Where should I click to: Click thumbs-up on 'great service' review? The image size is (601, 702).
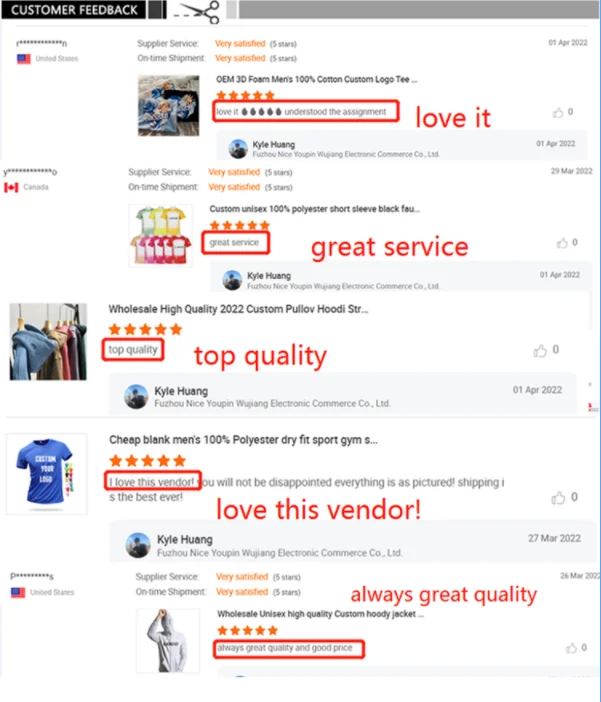click(x=562, y=243)
